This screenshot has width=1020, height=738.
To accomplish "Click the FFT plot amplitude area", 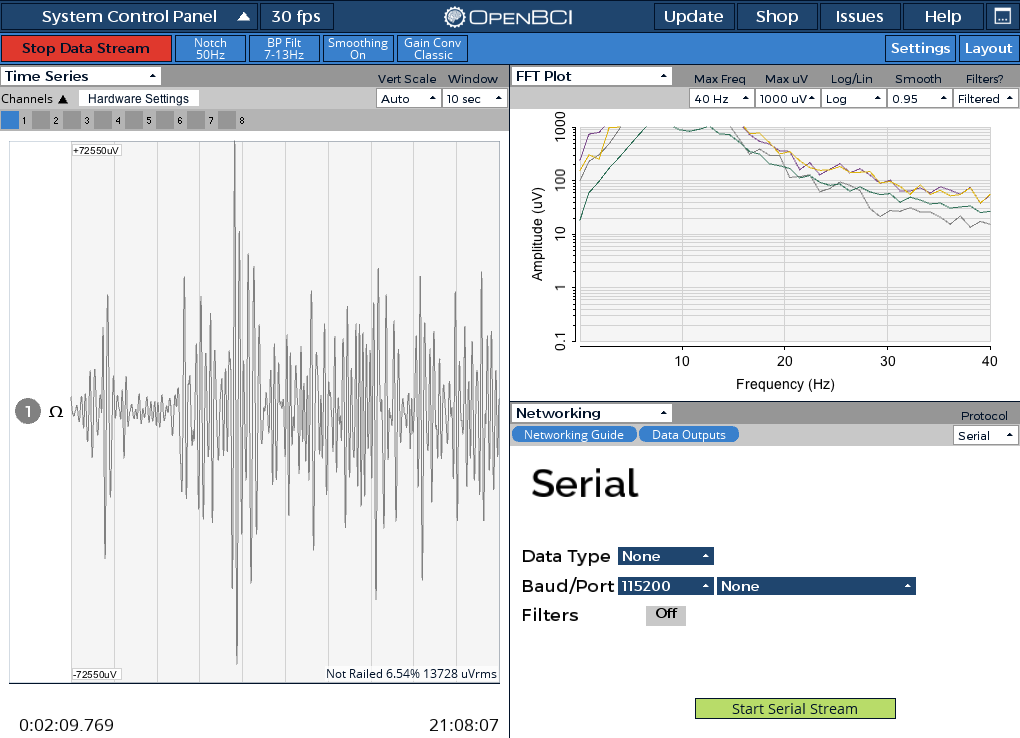I will [x=785, y=234].
